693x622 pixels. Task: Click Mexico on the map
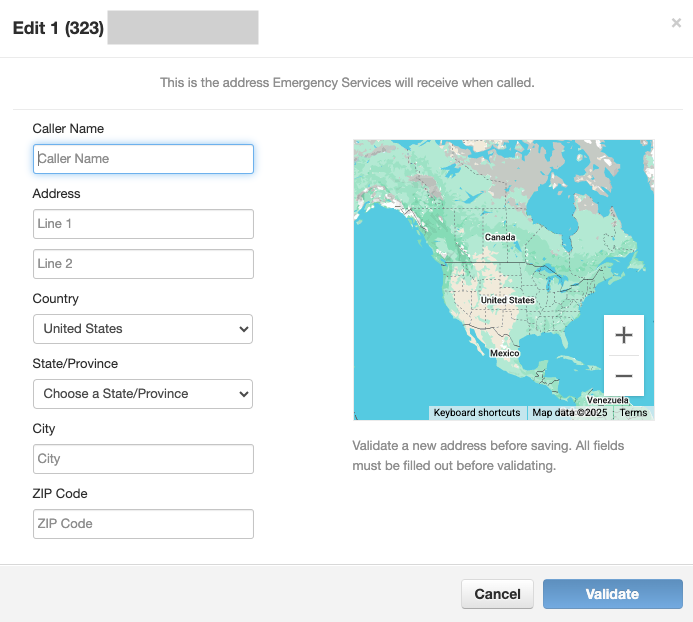[505, 353]
